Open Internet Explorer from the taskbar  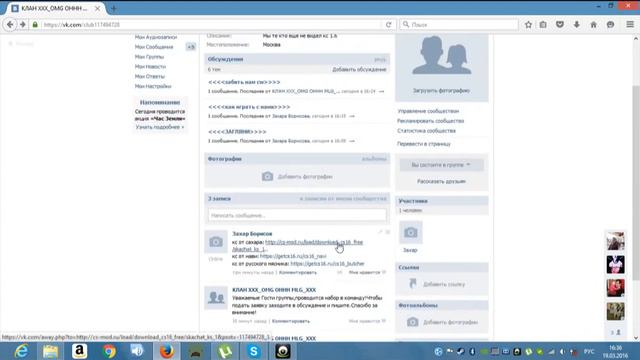21,351
